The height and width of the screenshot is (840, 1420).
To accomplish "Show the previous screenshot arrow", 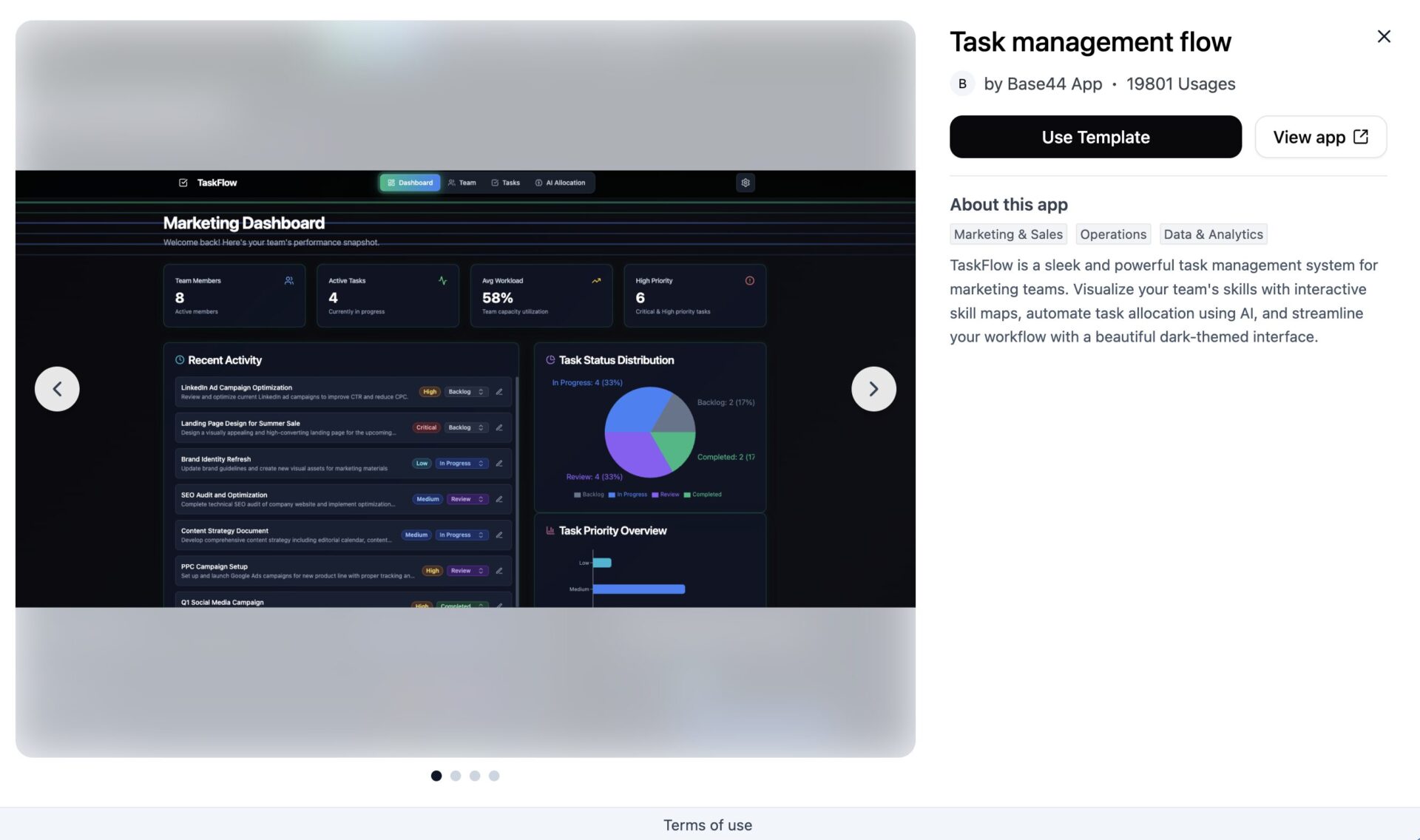I will 57,389.
